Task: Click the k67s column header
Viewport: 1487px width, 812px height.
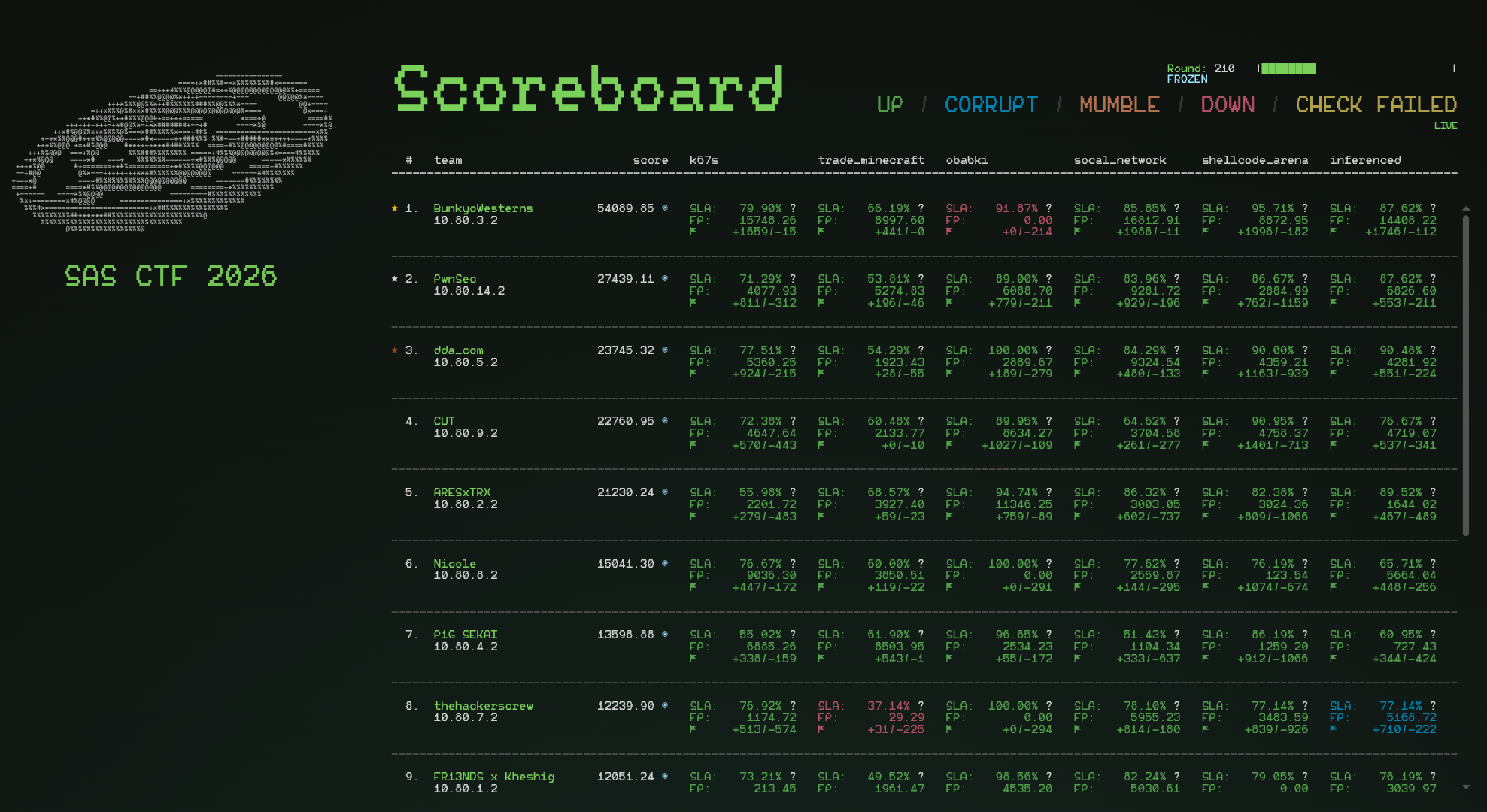Action: pos(704,160)
